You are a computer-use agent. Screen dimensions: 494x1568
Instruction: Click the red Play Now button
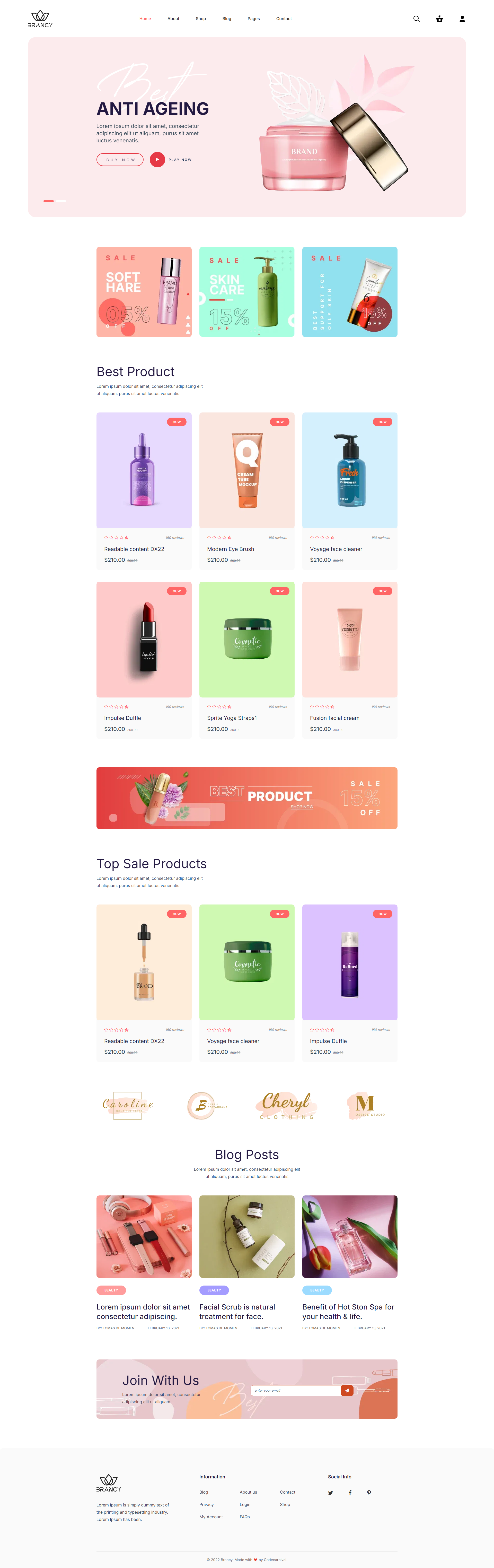[157, 159]
